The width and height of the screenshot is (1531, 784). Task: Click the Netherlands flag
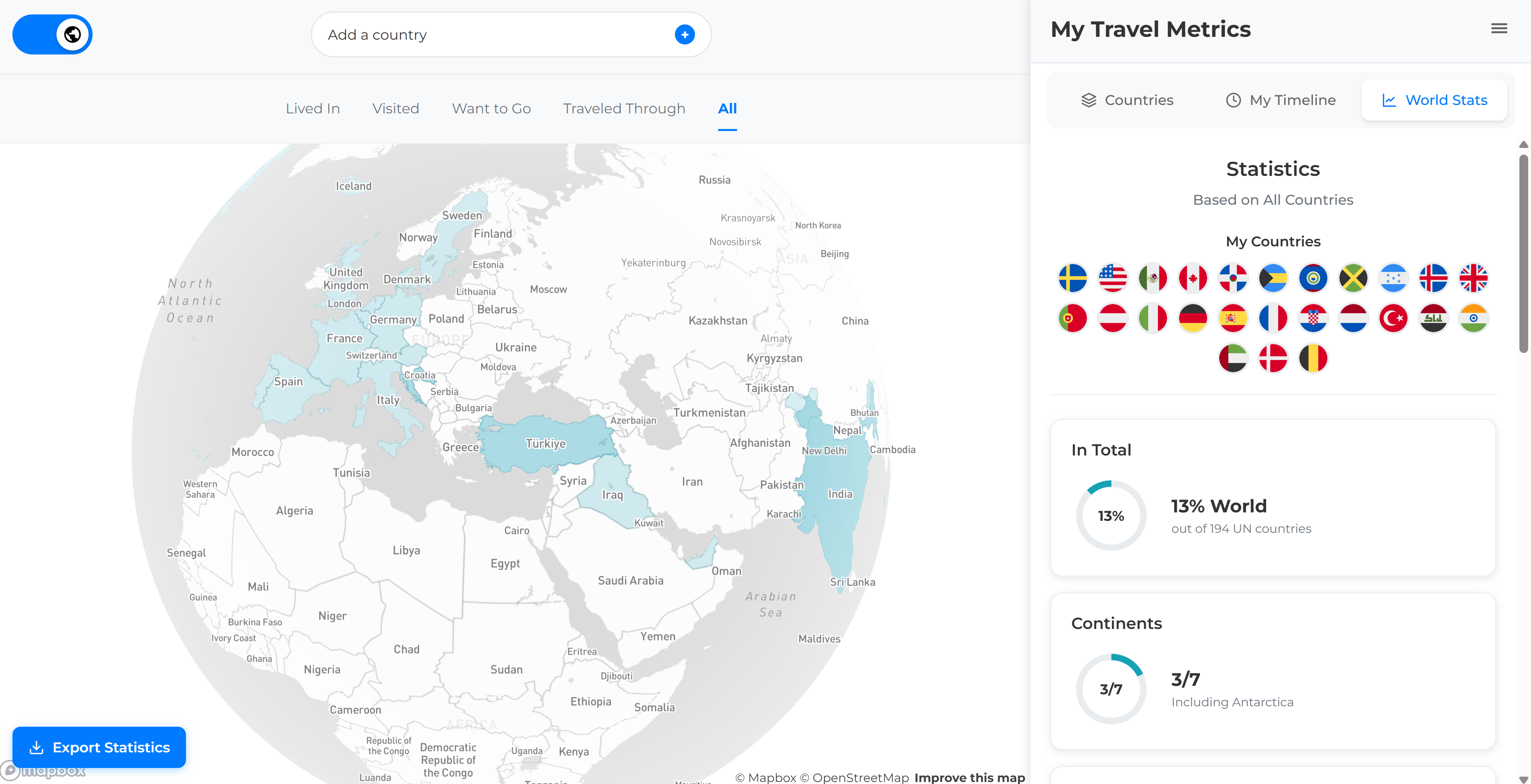[1353, 318]
